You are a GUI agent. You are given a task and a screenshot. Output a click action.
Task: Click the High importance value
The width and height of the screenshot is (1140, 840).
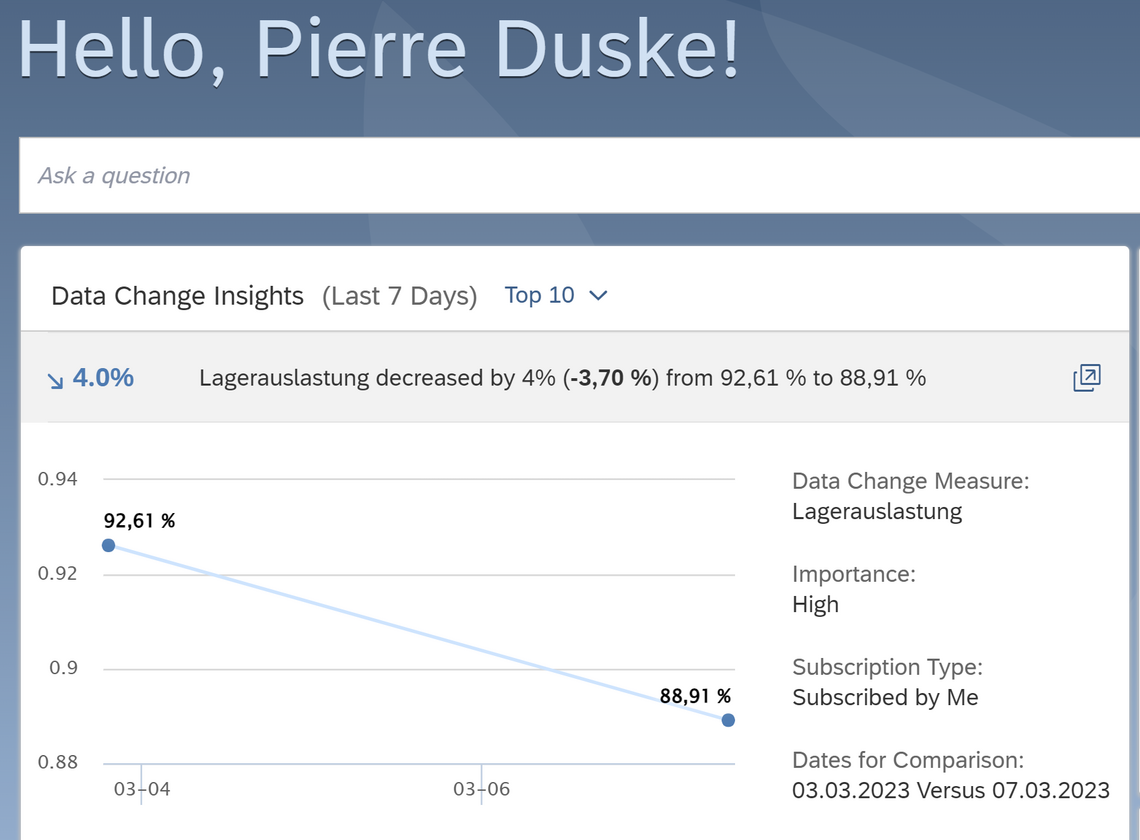[x=815, y=604]
